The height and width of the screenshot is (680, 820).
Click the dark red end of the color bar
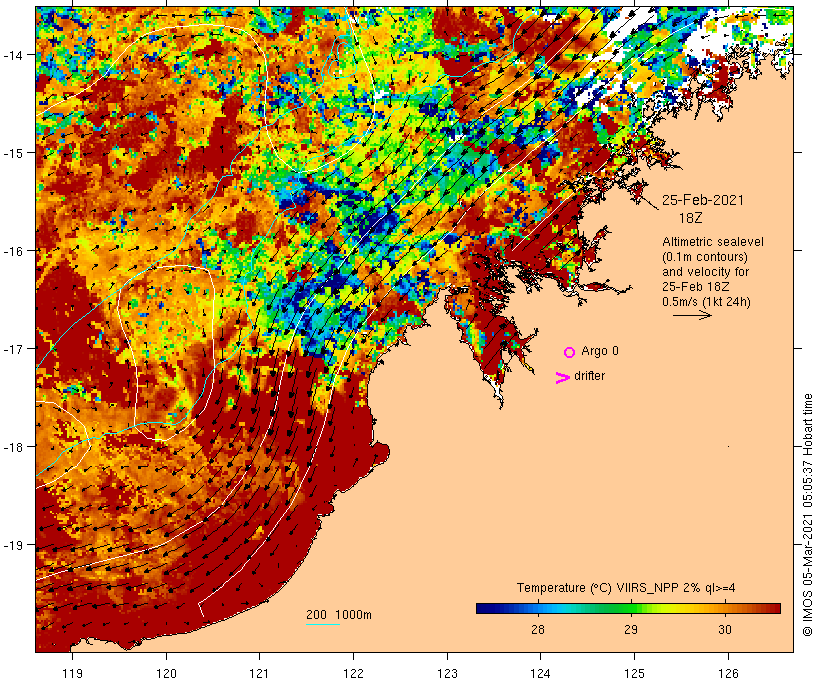[775, 608]
